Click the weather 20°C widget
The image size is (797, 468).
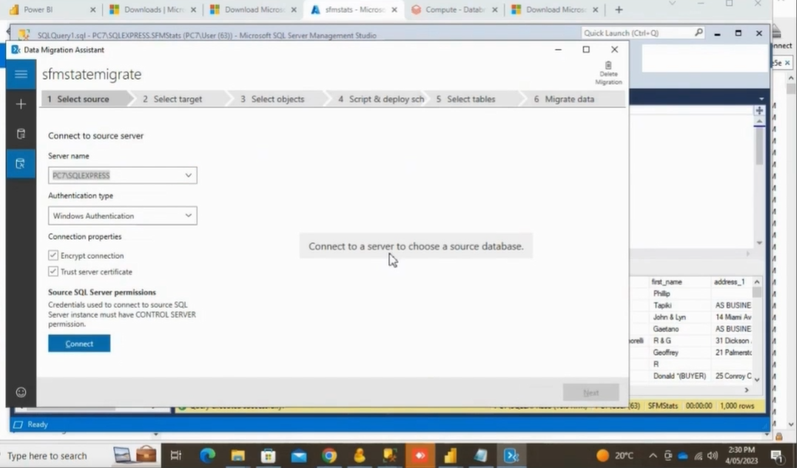[616, 455]
